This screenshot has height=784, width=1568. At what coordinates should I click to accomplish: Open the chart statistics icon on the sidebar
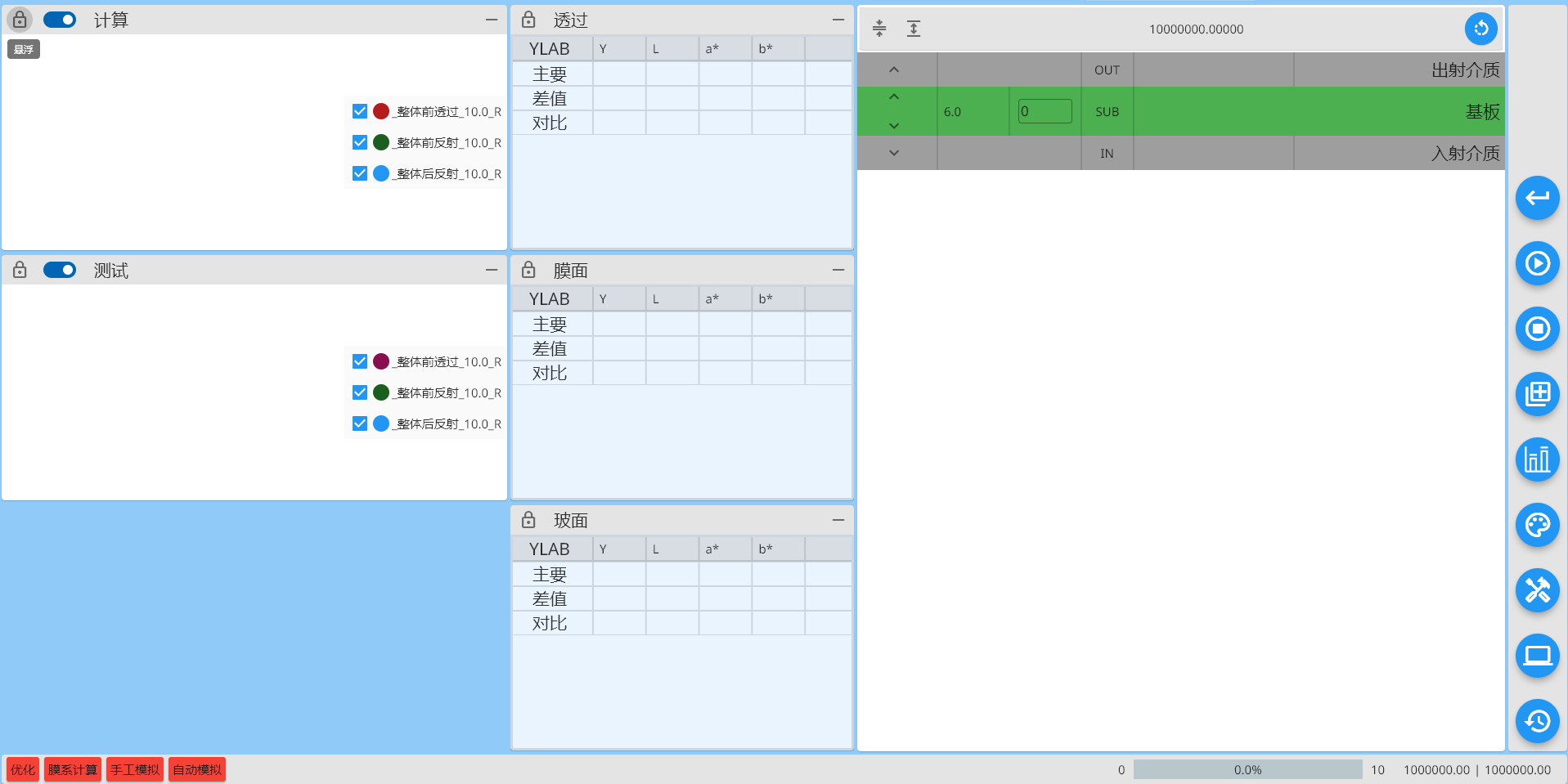1537,459
